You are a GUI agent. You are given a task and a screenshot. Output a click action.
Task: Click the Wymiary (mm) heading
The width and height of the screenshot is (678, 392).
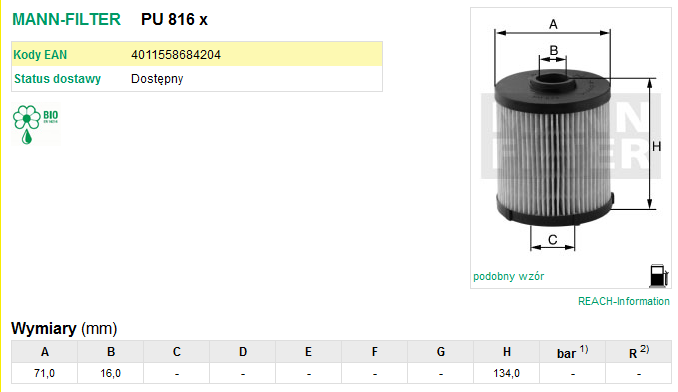pos(64,328)
